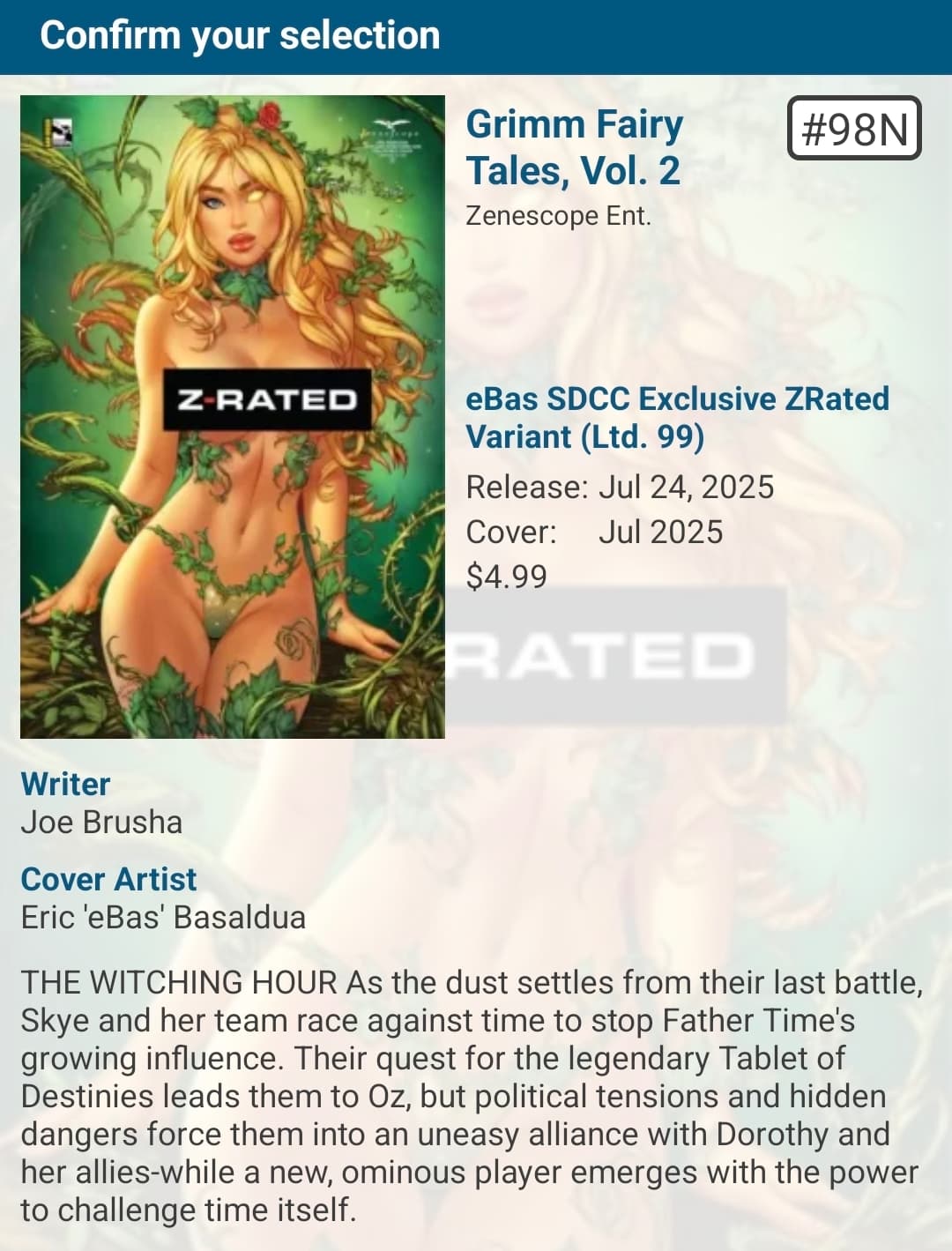Click the red rose in the character's hair
The image size is (952, 1251).
(271, 115)
